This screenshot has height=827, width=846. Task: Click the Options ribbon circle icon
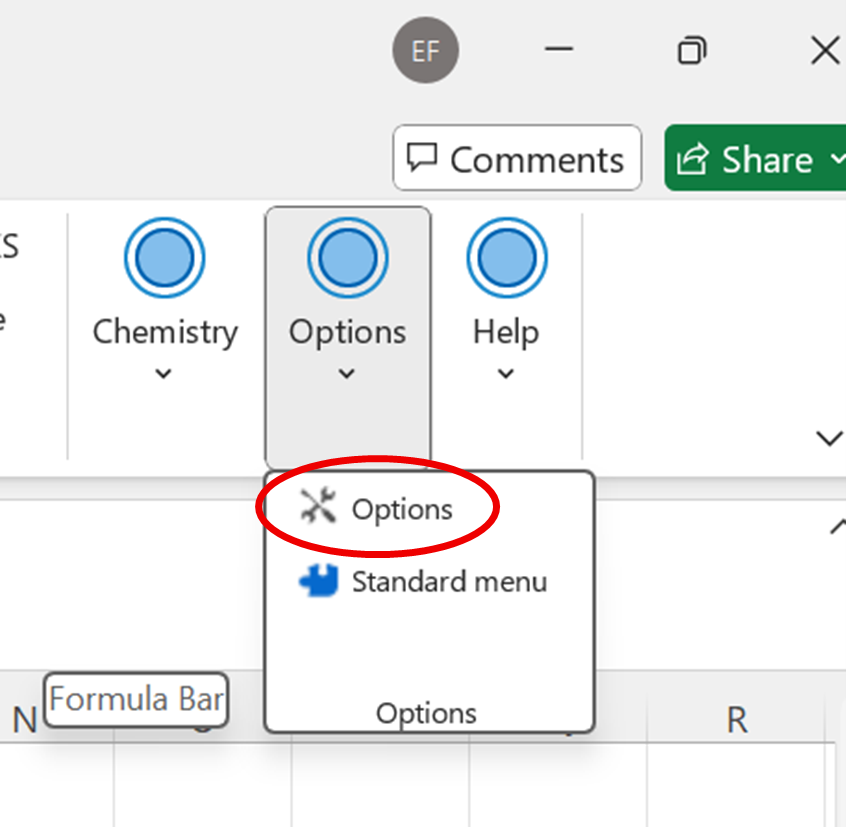click(348, 258)
